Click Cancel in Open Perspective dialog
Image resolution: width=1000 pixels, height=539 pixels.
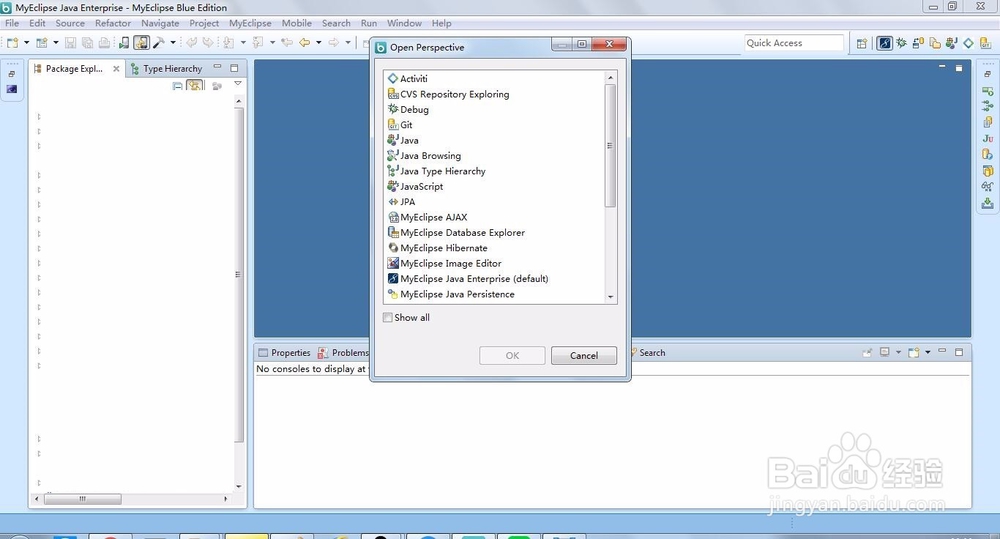(584, 355)
